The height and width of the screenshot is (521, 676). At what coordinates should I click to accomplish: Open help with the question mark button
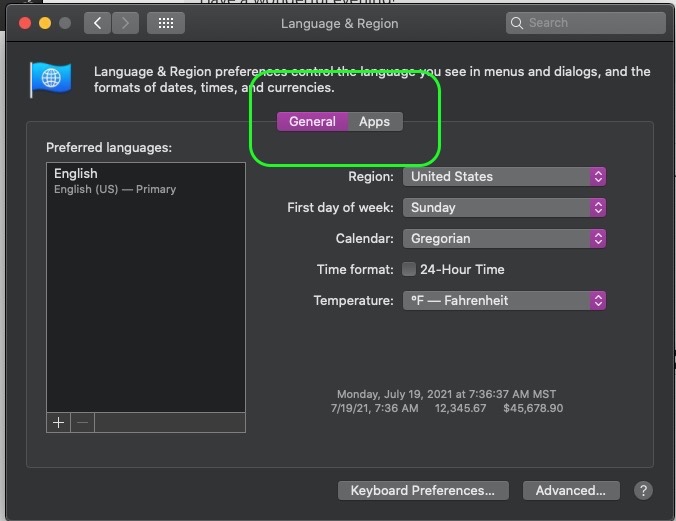[643, 490]
